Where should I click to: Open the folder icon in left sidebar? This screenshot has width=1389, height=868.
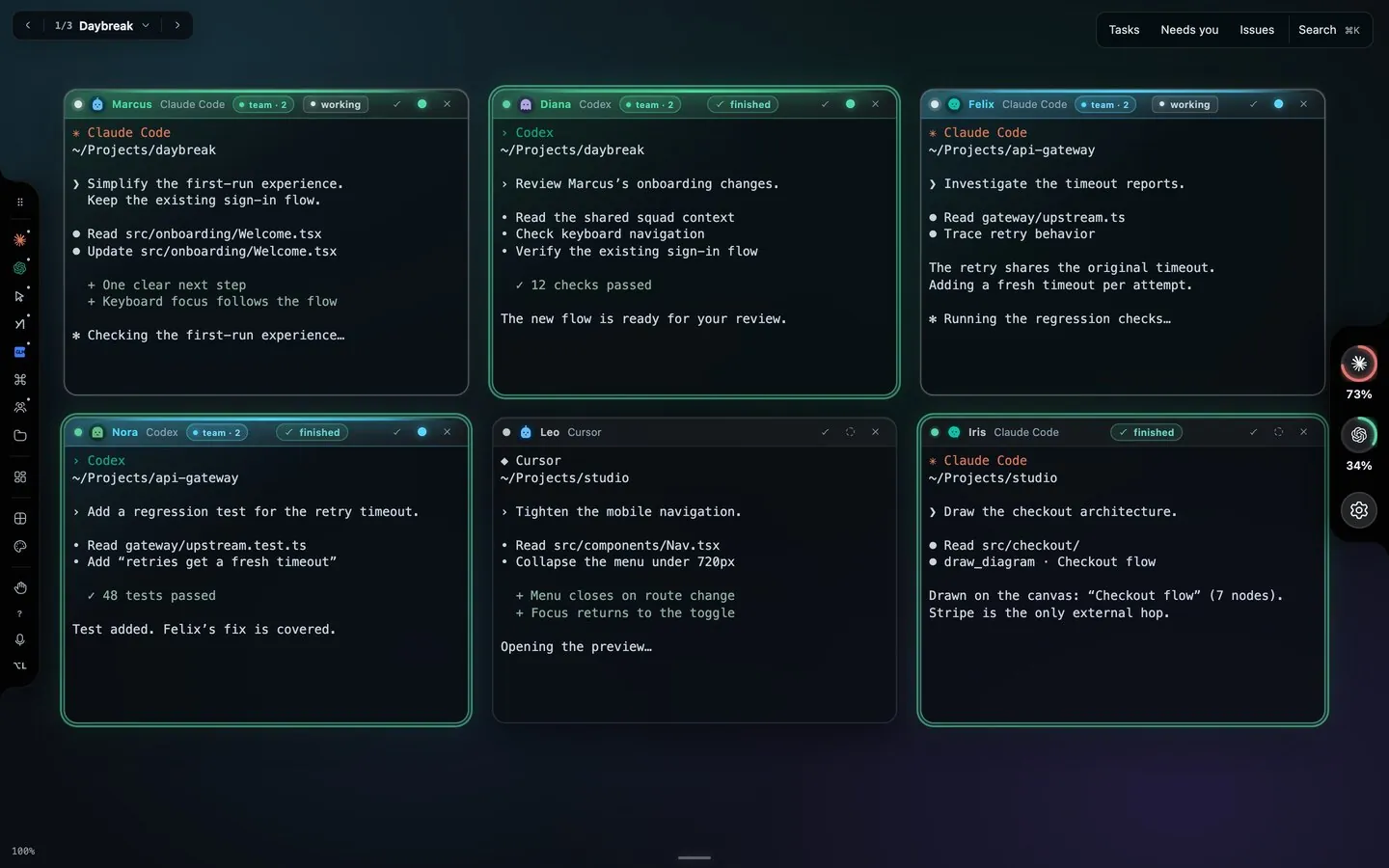19,436
